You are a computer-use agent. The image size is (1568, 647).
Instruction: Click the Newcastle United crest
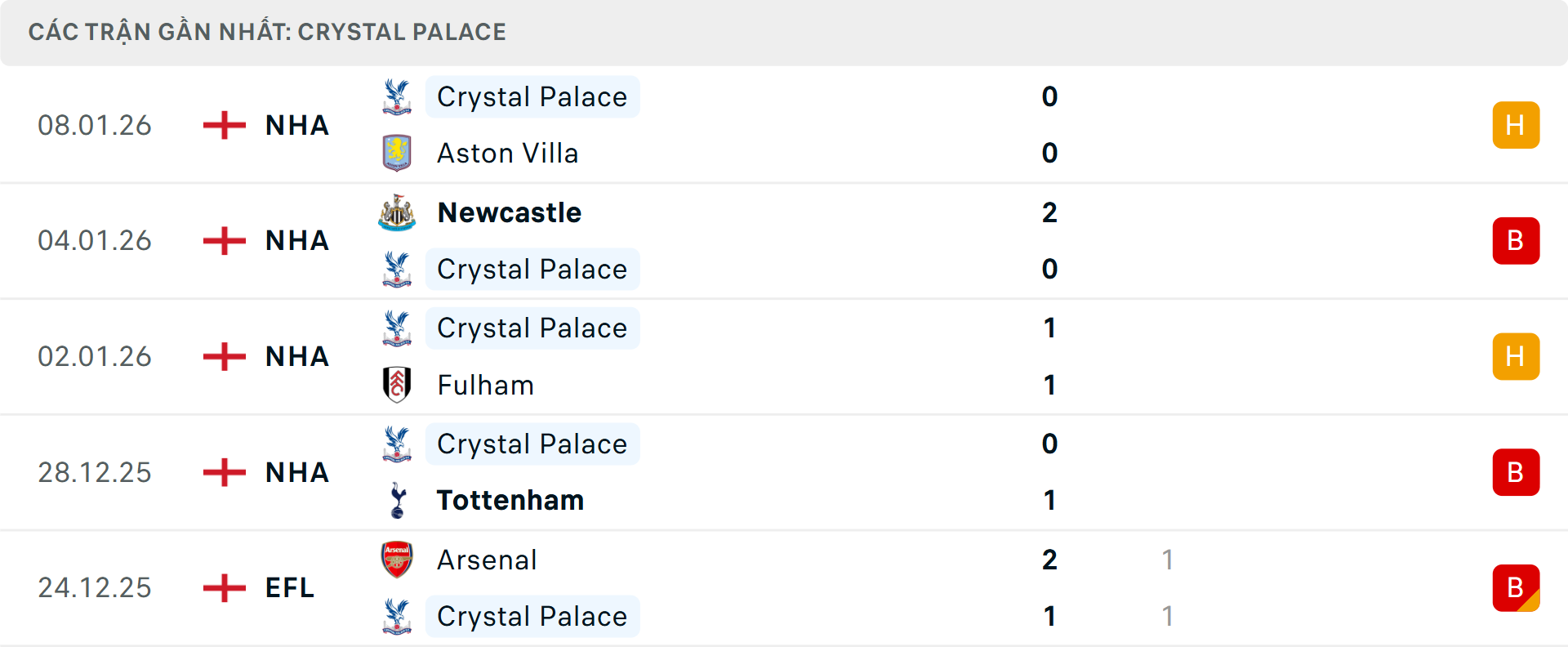click(x=397, y=212)
